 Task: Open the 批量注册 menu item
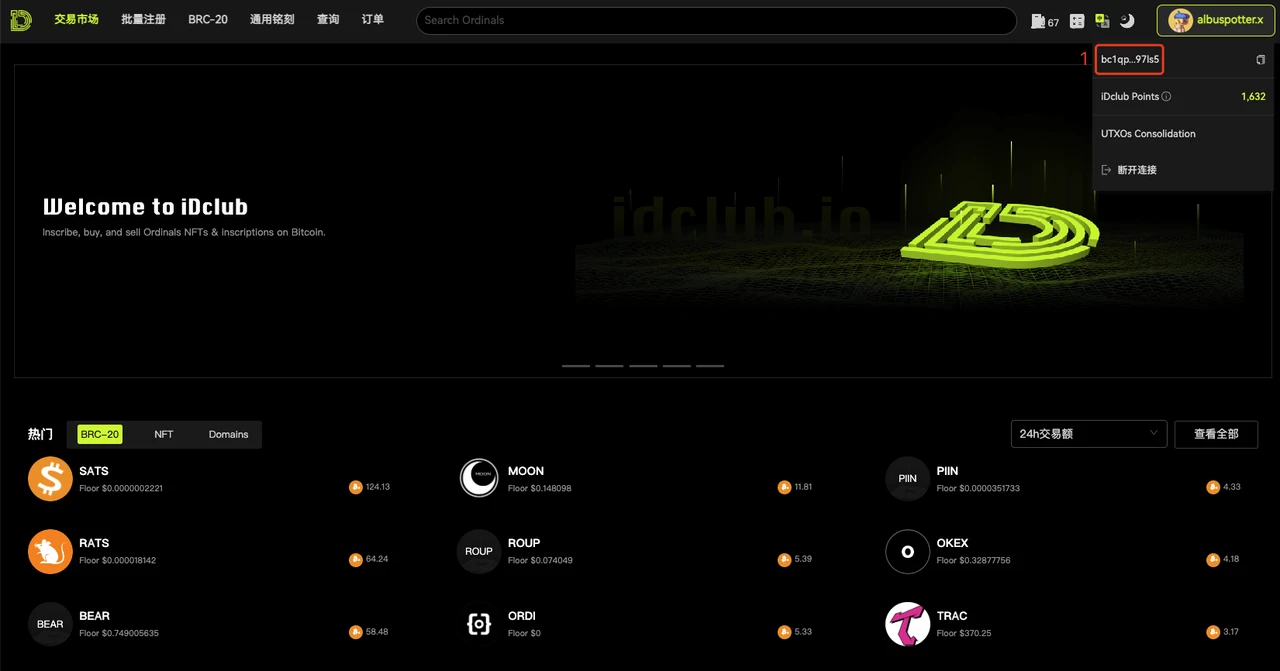[x=143, y=20]
